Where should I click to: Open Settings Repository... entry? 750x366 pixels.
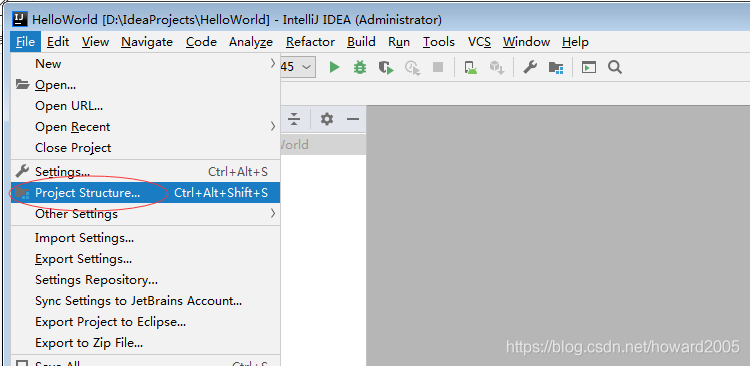[x=145, y=280]
